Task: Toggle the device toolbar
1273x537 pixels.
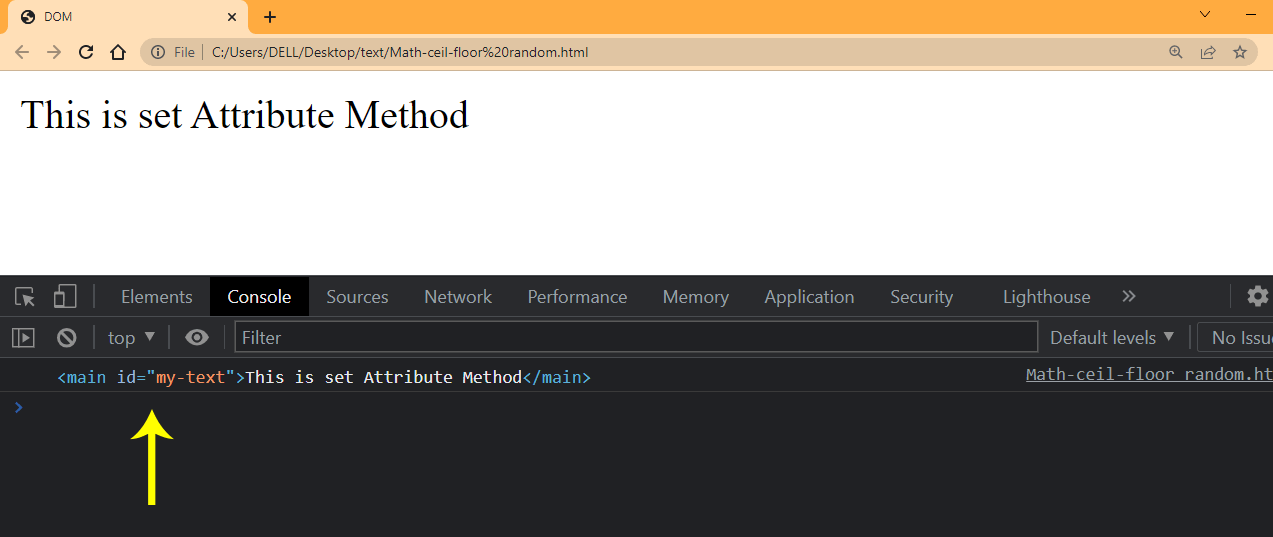Action: tap(65, 297)
